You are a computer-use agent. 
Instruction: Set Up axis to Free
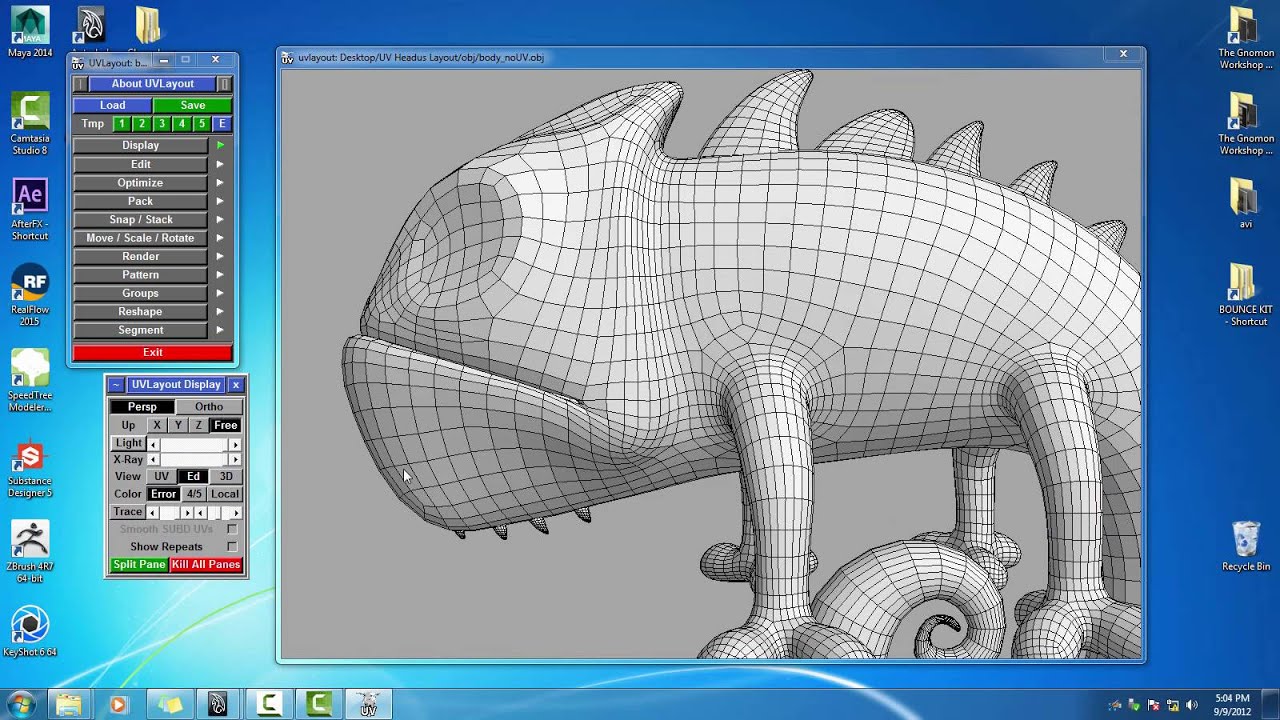225,425
